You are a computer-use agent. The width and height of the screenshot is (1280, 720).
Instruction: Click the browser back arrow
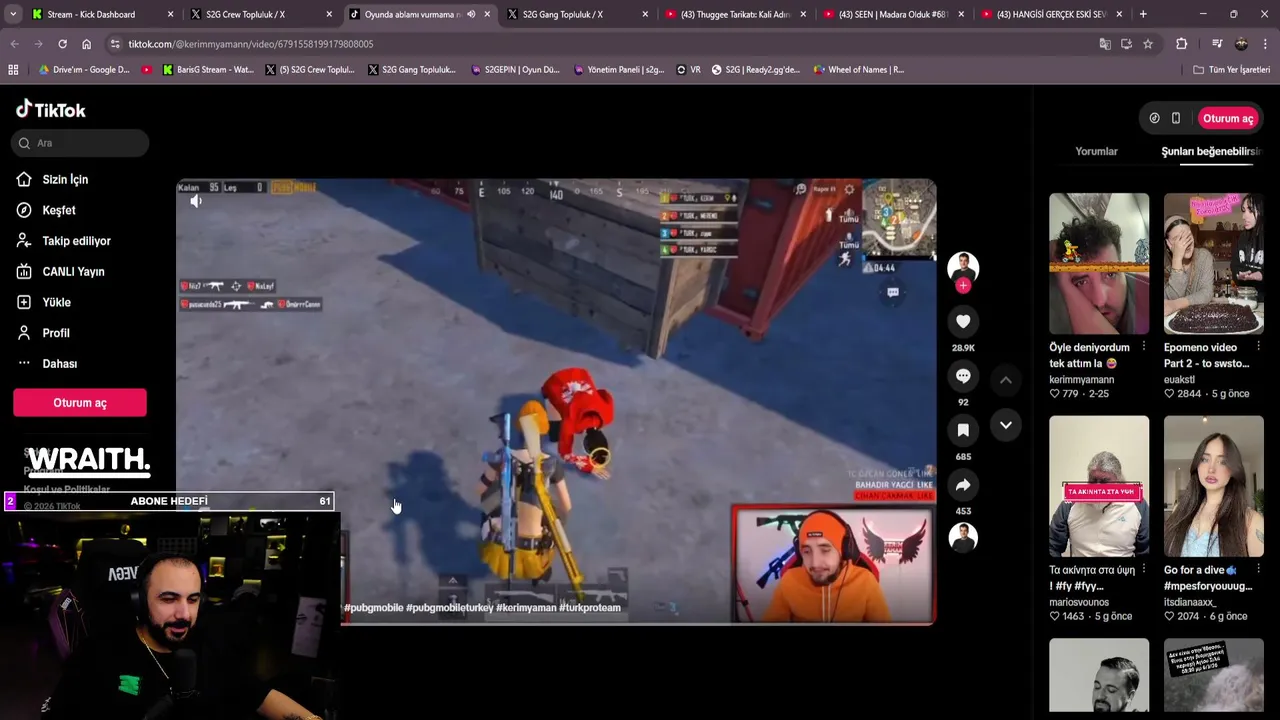click(x=14, y=44)
